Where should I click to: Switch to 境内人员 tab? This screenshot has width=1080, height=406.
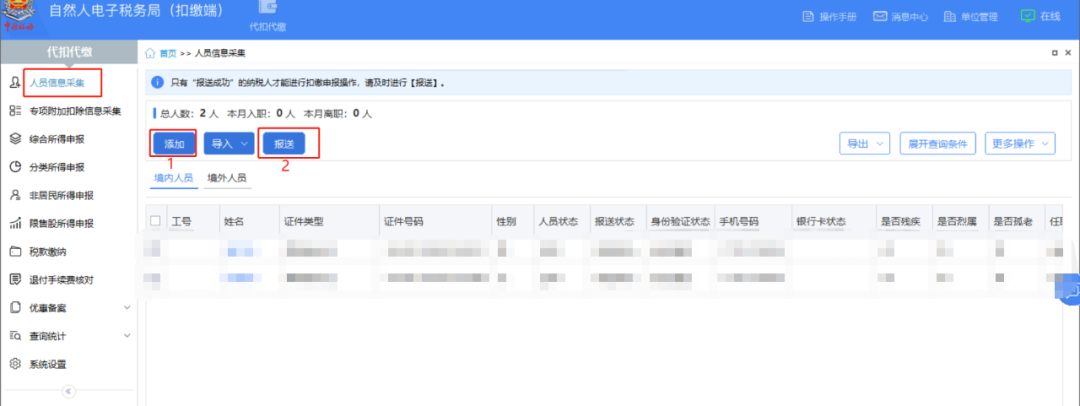(x=174, y=178)
